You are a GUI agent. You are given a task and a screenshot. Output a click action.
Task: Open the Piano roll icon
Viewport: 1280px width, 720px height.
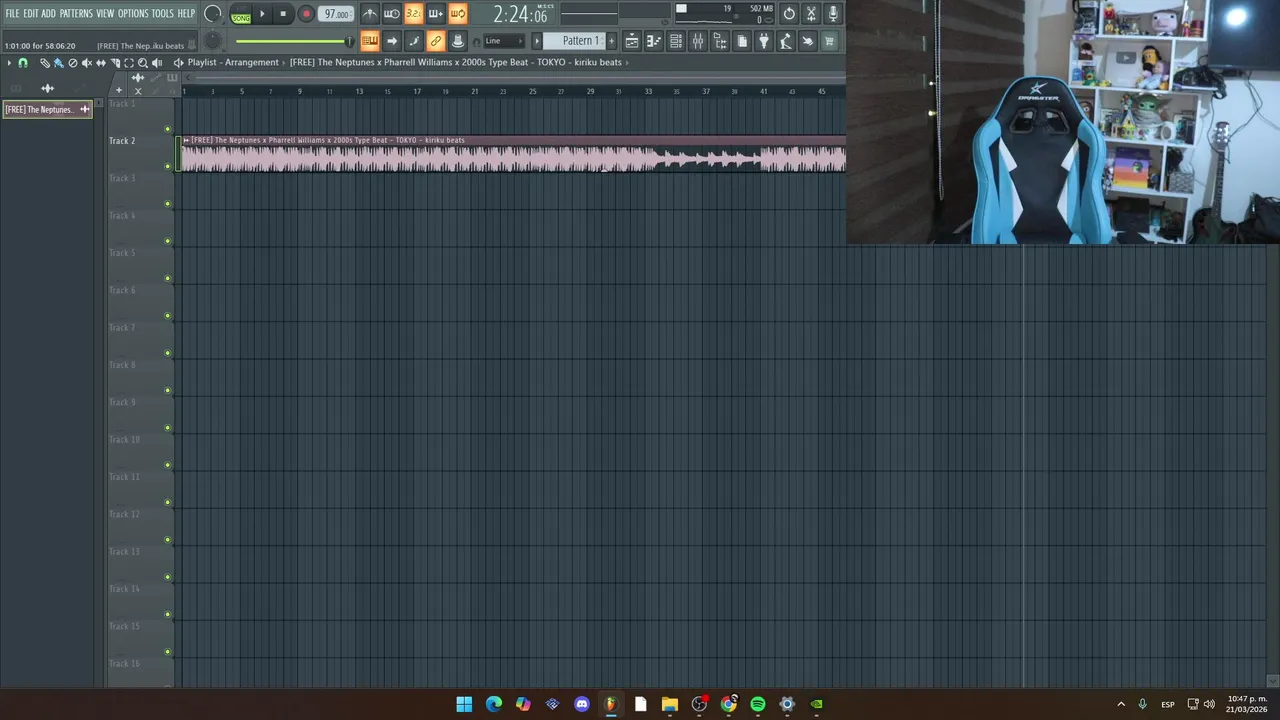click(x=654, y=41)
